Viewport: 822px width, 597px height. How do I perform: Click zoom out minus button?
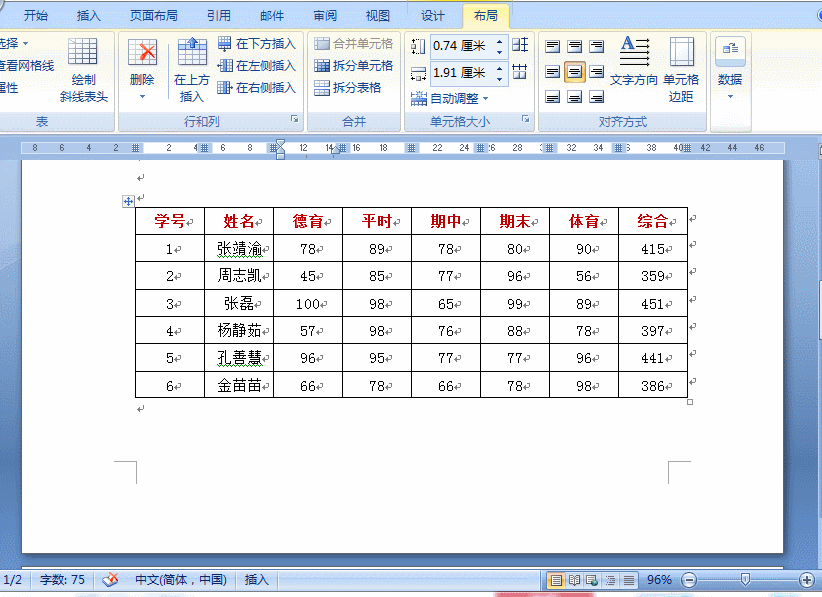tap(689, 580)
